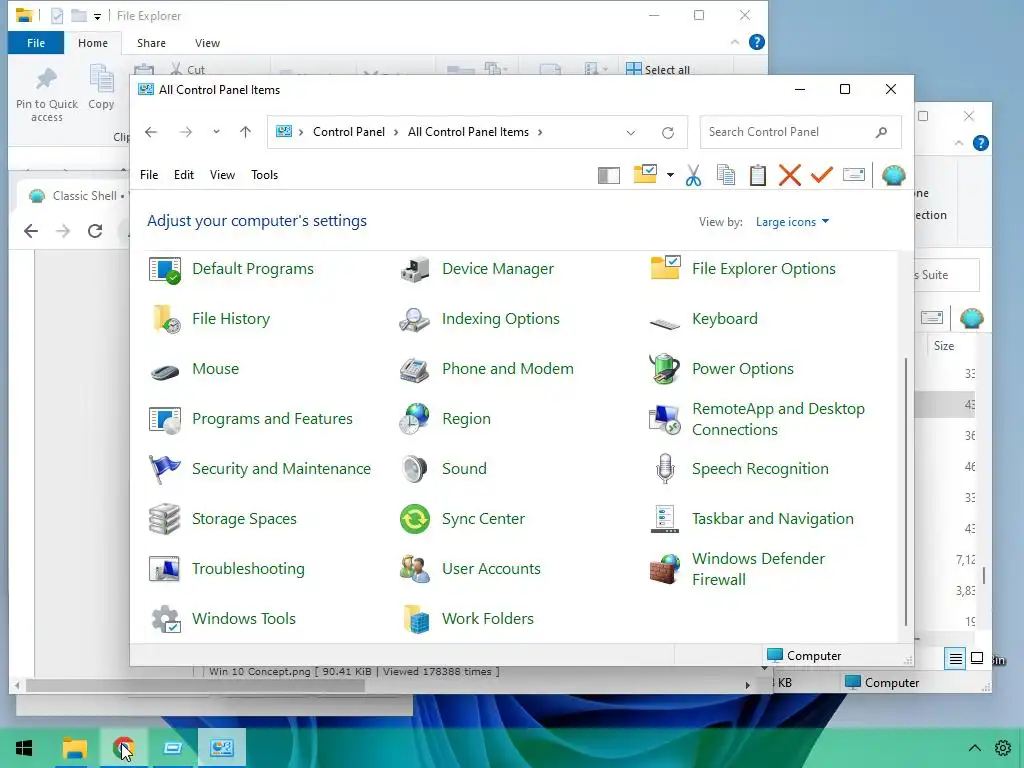Open Device Manager item

(x=477, y=269)
